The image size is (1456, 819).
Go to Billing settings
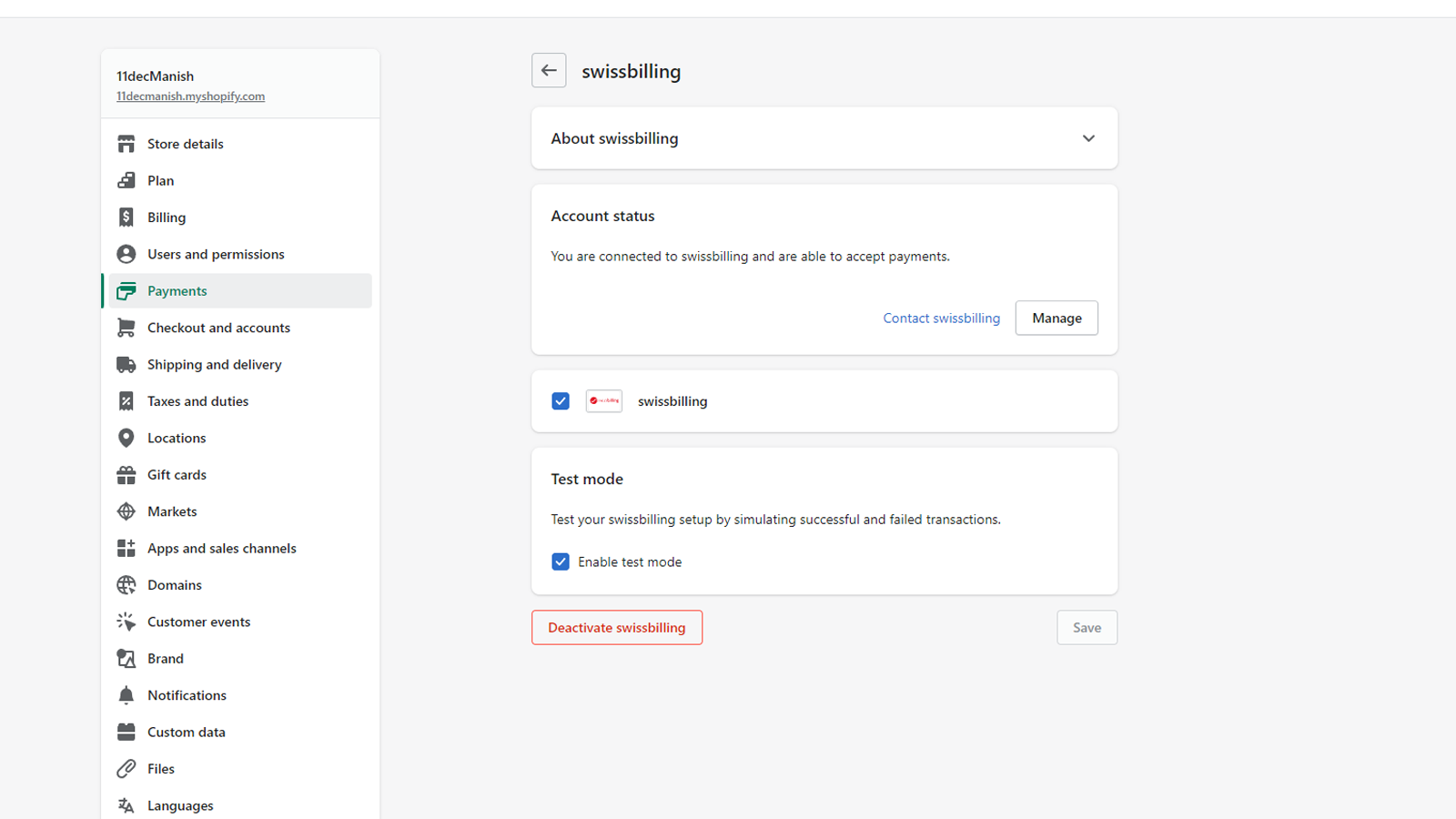240,217
